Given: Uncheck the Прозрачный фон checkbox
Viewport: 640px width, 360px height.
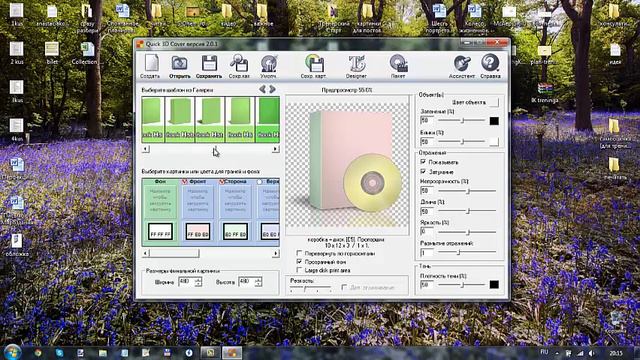Looking at the screenshot, I should 300,262.
